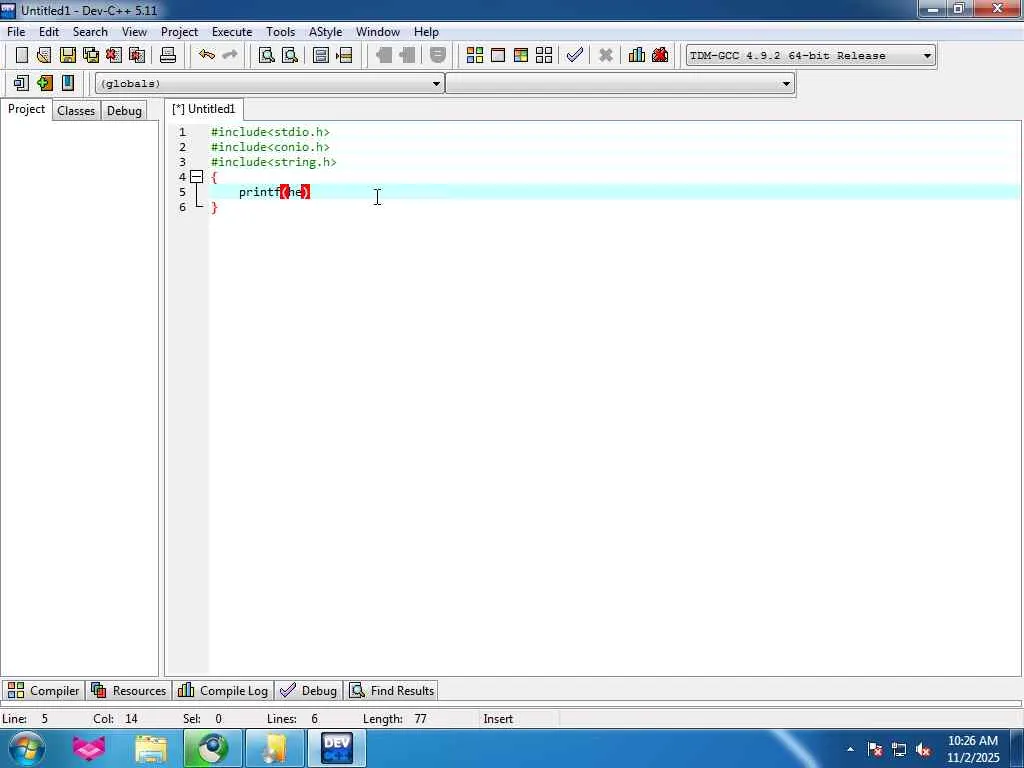Screen dimensions: 1024x768
Task: Open Find with the magnifier icon
Action: point(266,56)
